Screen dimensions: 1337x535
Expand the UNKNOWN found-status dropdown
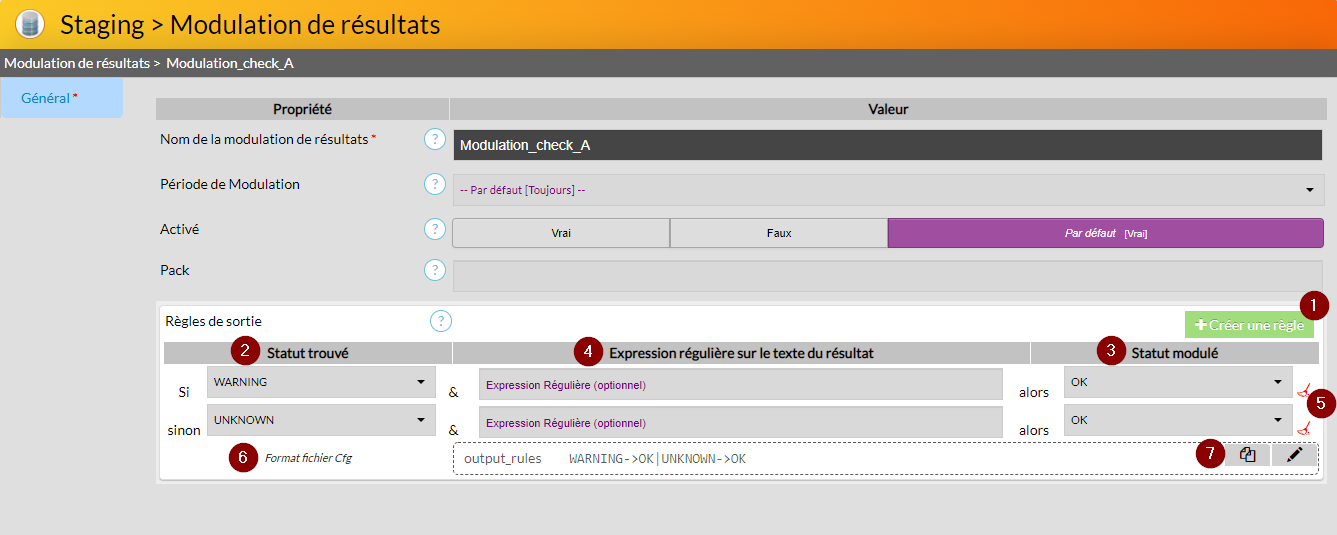(321, 420)
